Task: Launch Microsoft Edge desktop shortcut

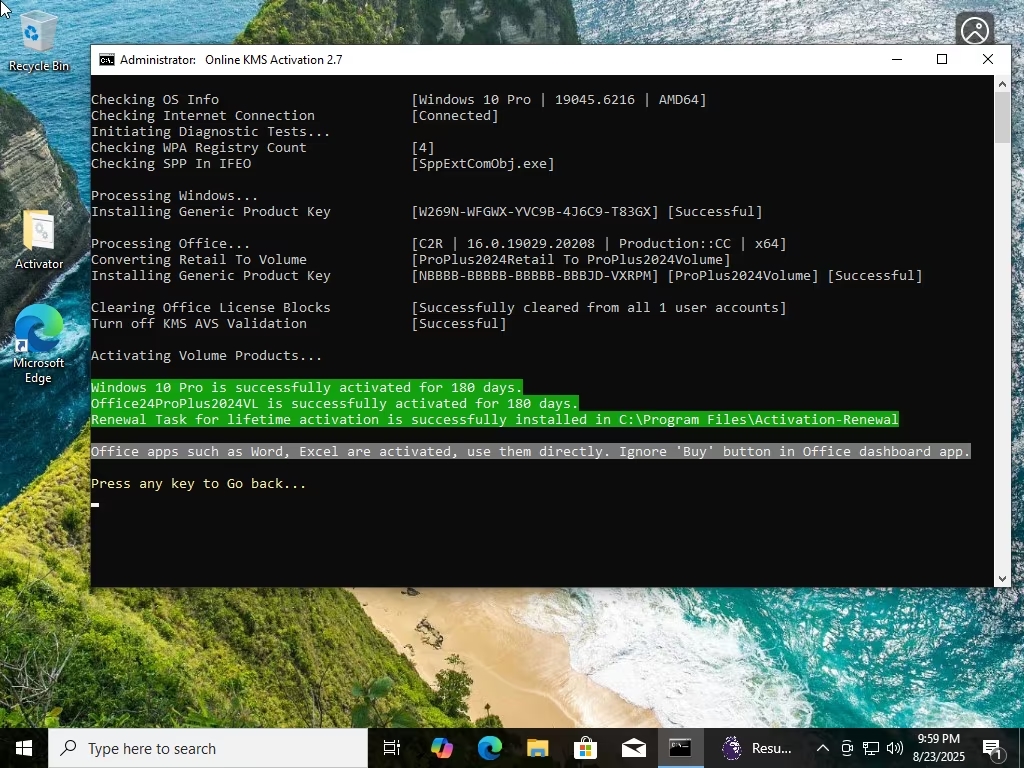Action: coord(38,344)
